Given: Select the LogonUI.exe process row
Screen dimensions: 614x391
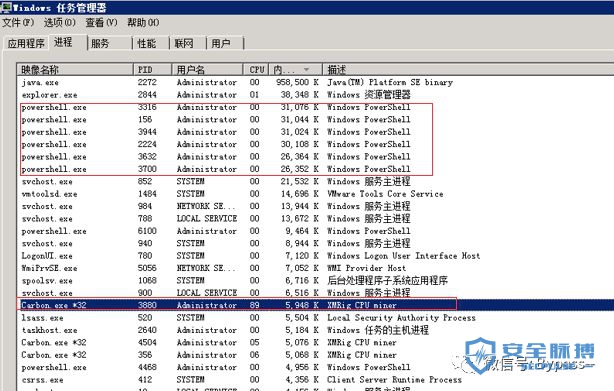Looking at the screenshot, I should click(315, 256).
